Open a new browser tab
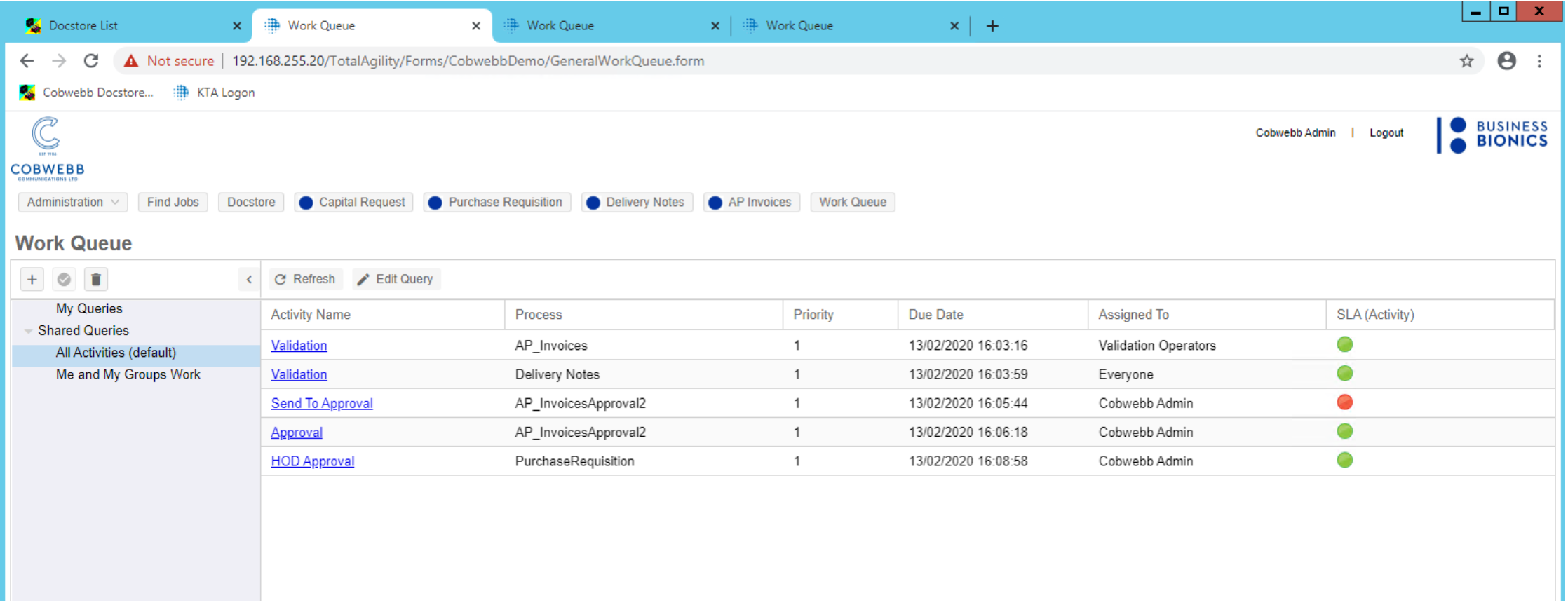The image size is (1568, 605). coord(992,26)
